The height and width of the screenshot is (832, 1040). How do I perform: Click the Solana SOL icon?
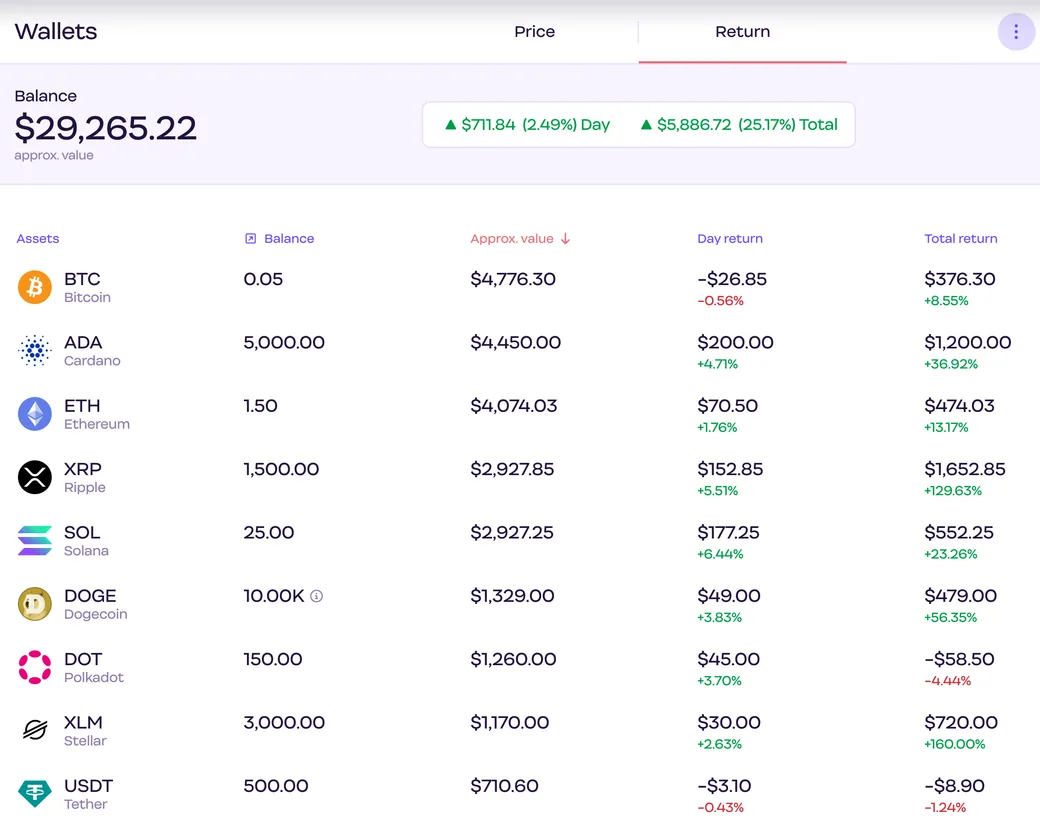[x=34, y=541]
